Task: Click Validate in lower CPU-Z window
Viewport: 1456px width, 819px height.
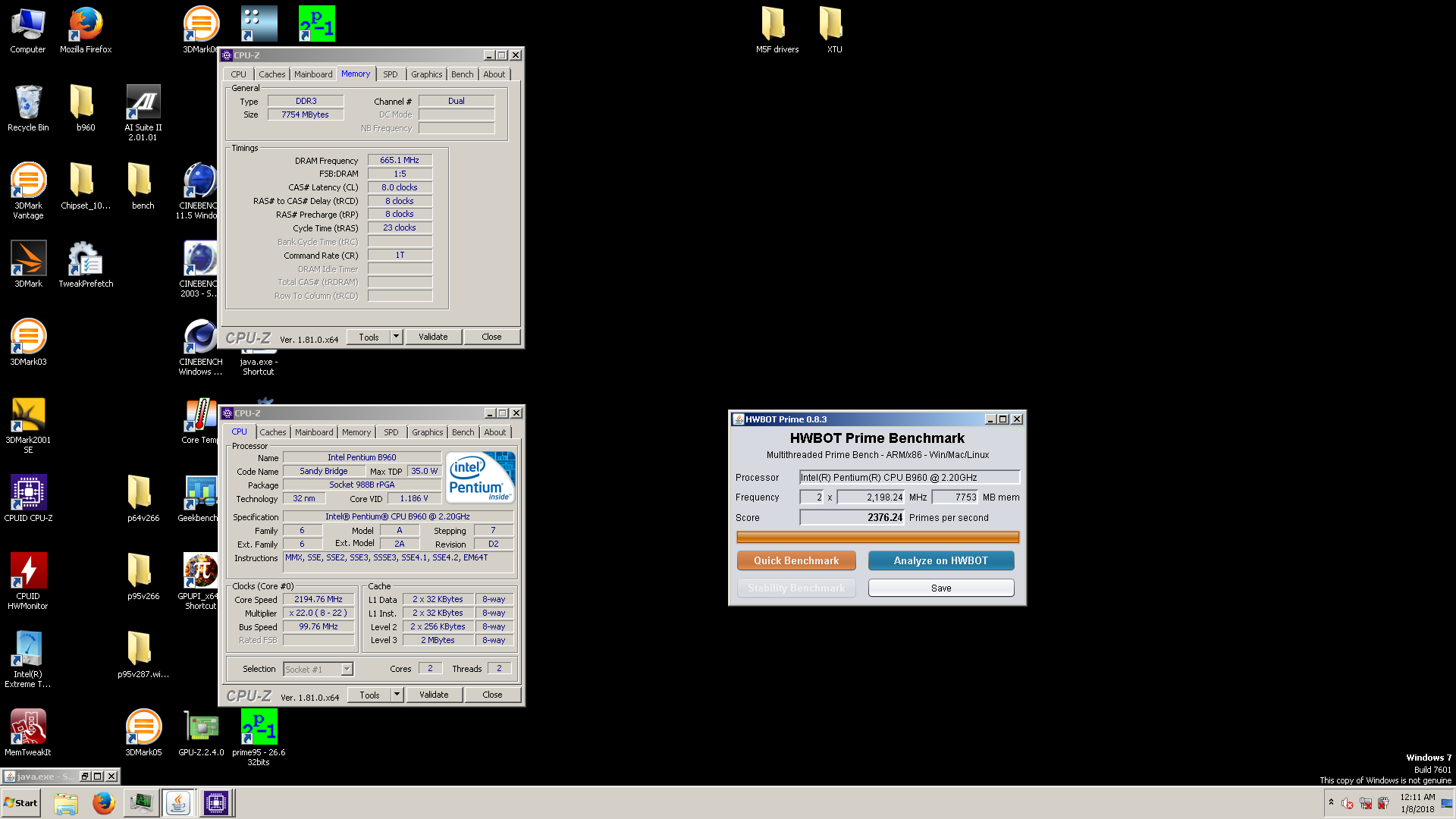Action: [434, 695]
